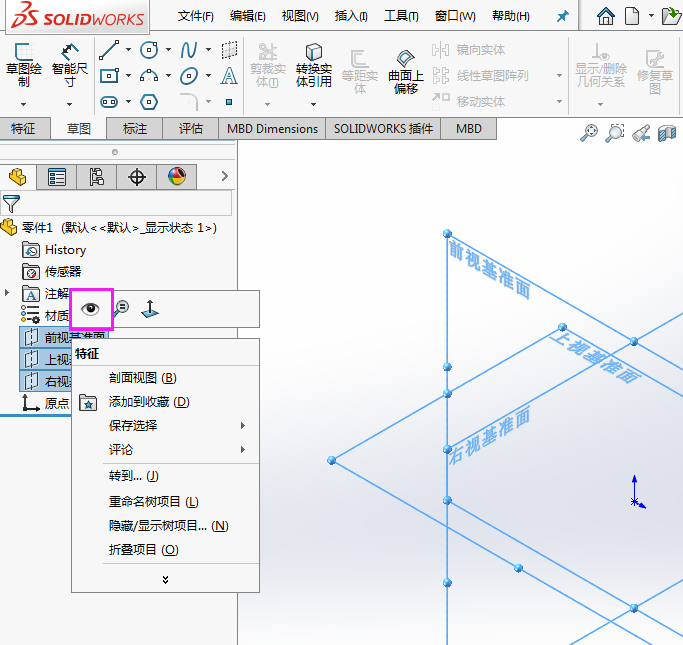Select the Smart Dimension (智能尺寸) tool
The width and height of the screenshot is (683, 645).
pyautogui.click(x=69, y=51)
